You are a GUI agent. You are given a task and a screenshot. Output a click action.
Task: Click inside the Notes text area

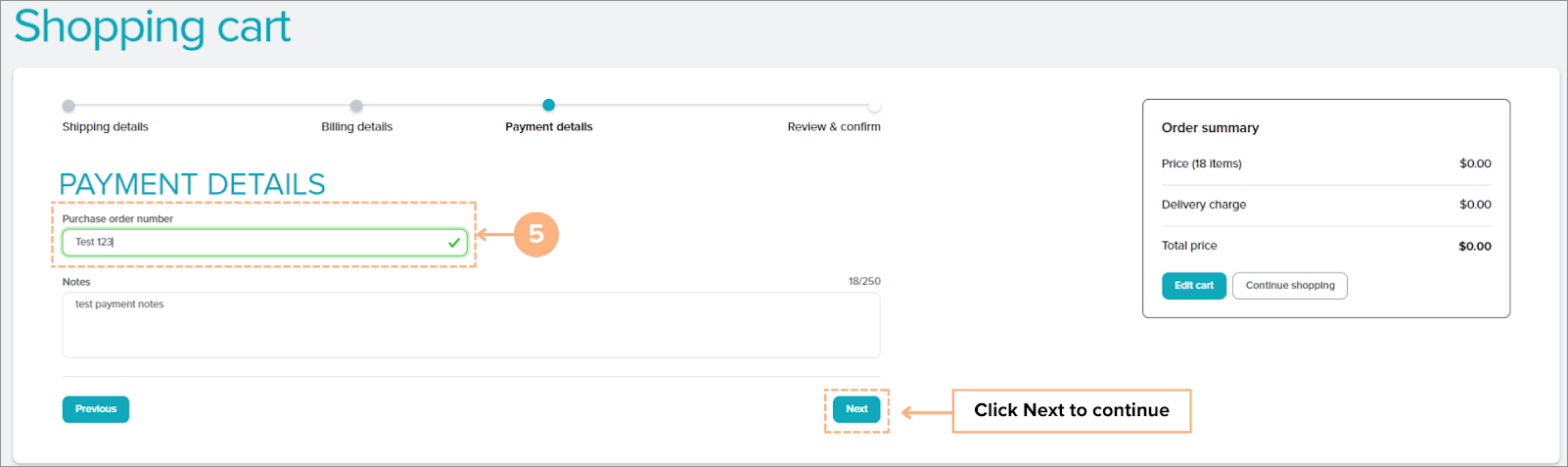click(x=470, y=326)
